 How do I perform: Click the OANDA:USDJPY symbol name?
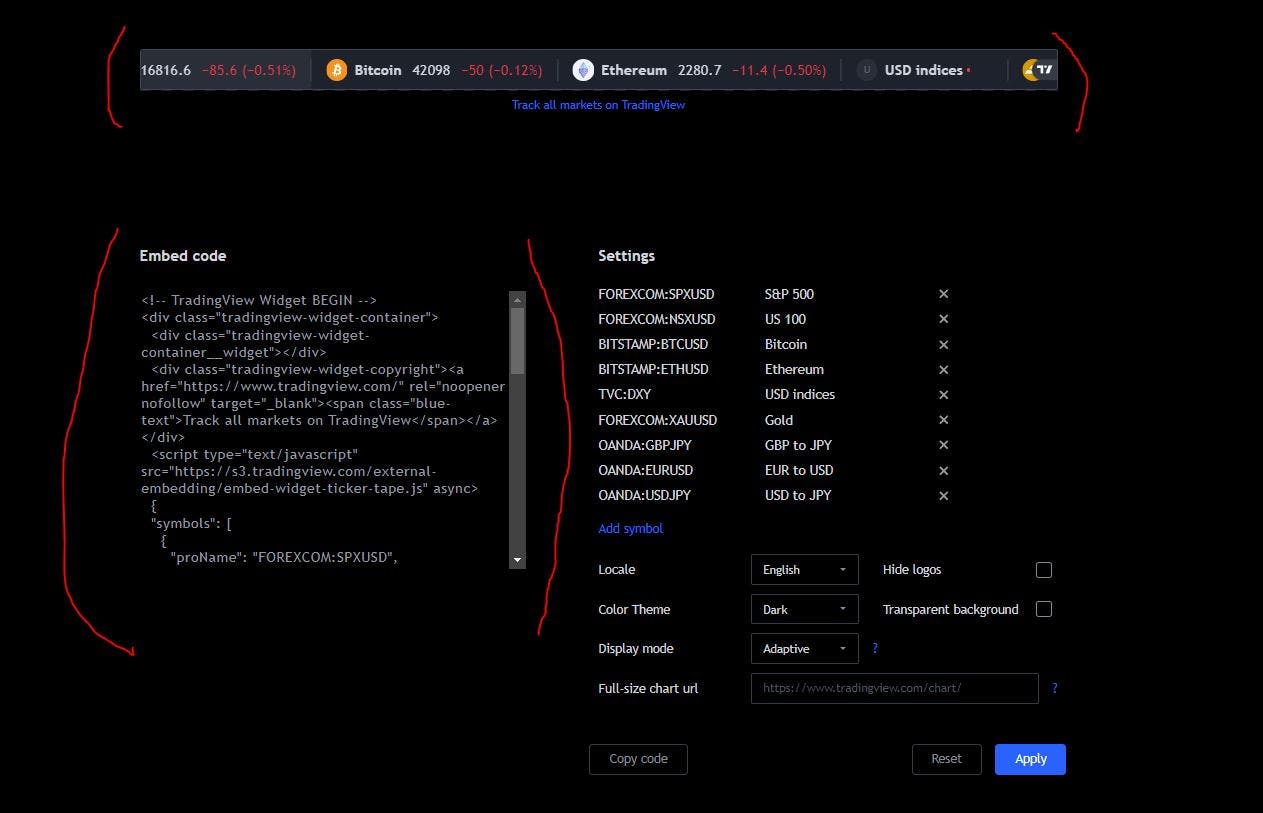pos(644,495)
